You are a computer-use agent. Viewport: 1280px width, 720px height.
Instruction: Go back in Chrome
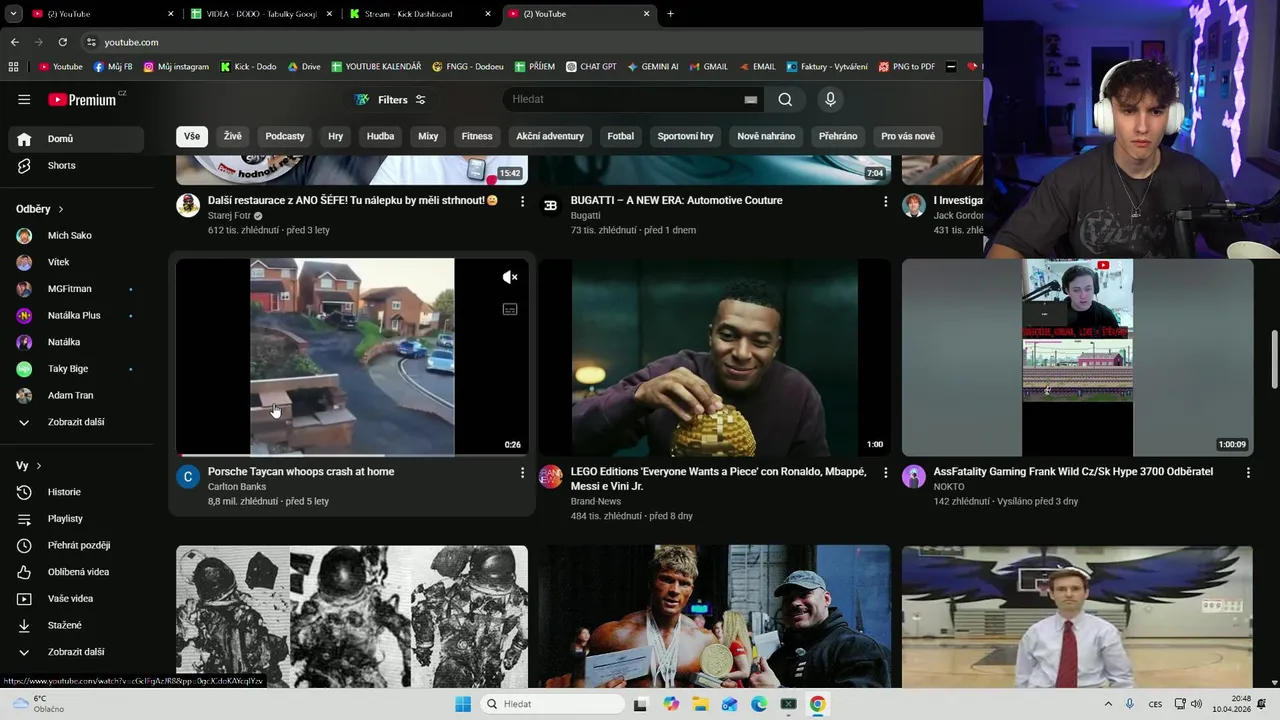click(x=14, y=42)
